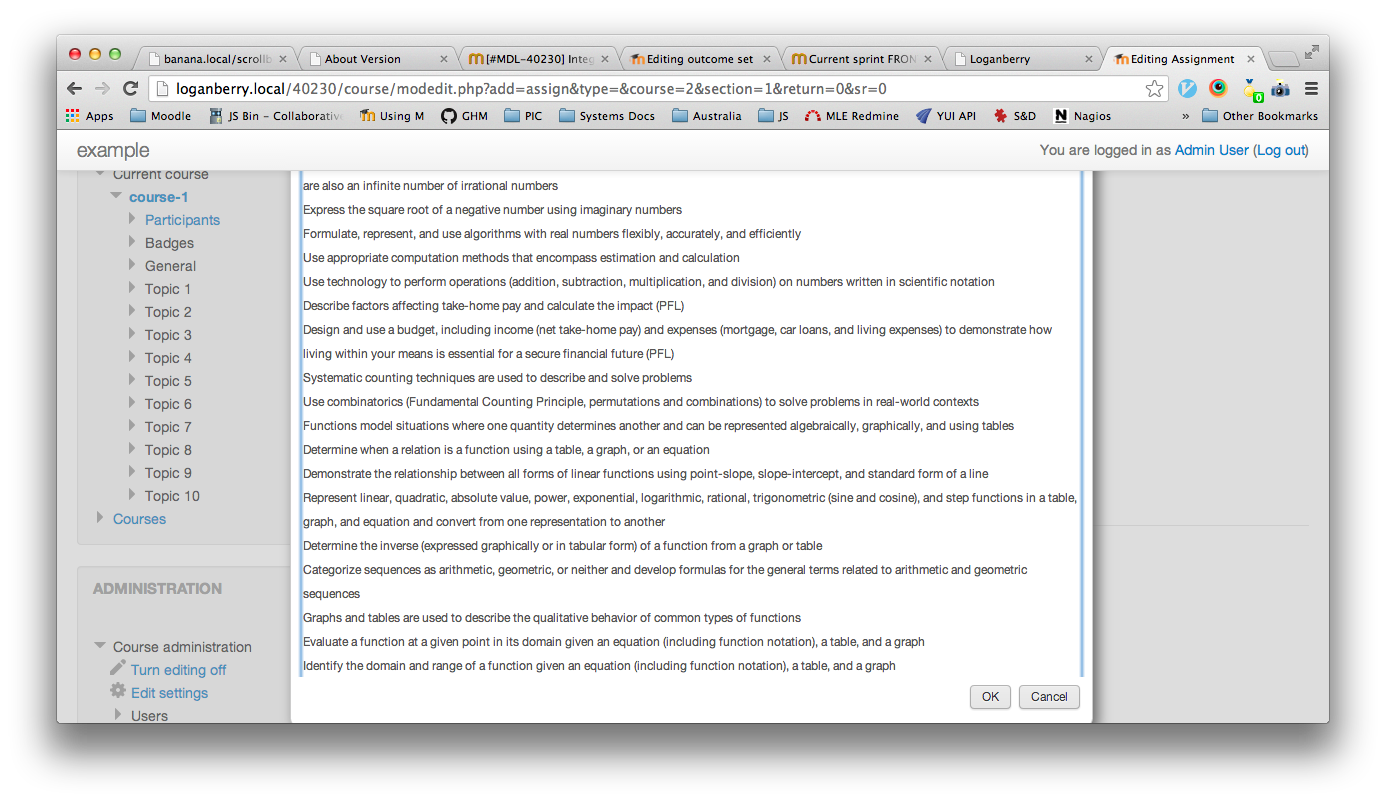Screen dimensions: 1386x802
Task: Confirm the dialog with OK
Action: (990, 697)
